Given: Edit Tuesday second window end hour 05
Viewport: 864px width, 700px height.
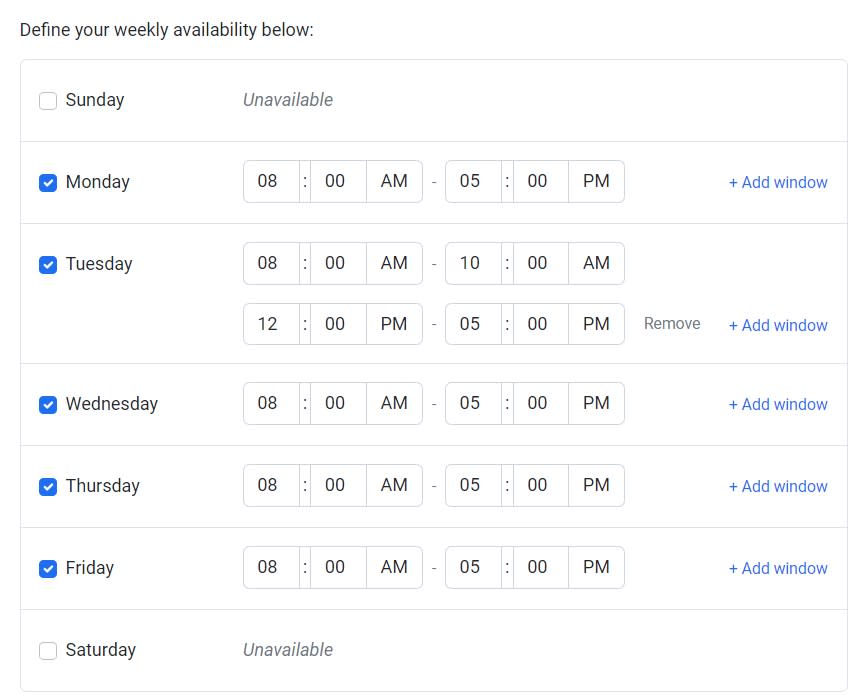Looking at the screenshot, I should pos(473,324).
